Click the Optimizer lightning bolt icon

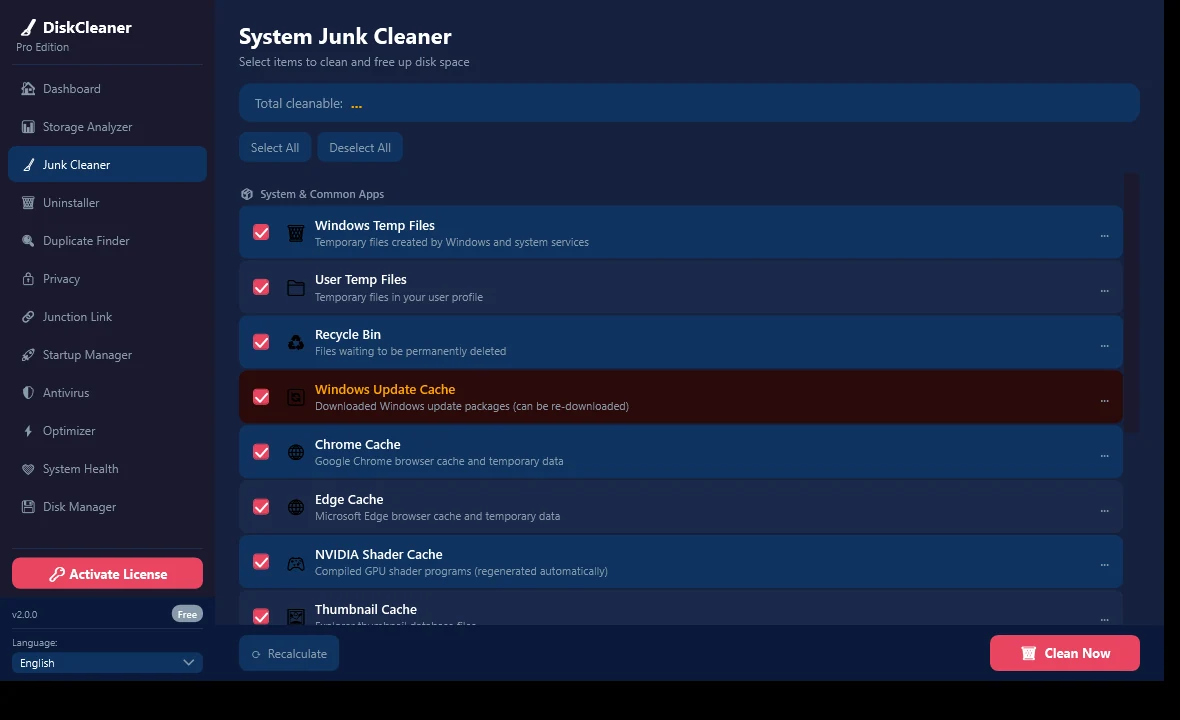pyautogui.click(x=28, y=431)
